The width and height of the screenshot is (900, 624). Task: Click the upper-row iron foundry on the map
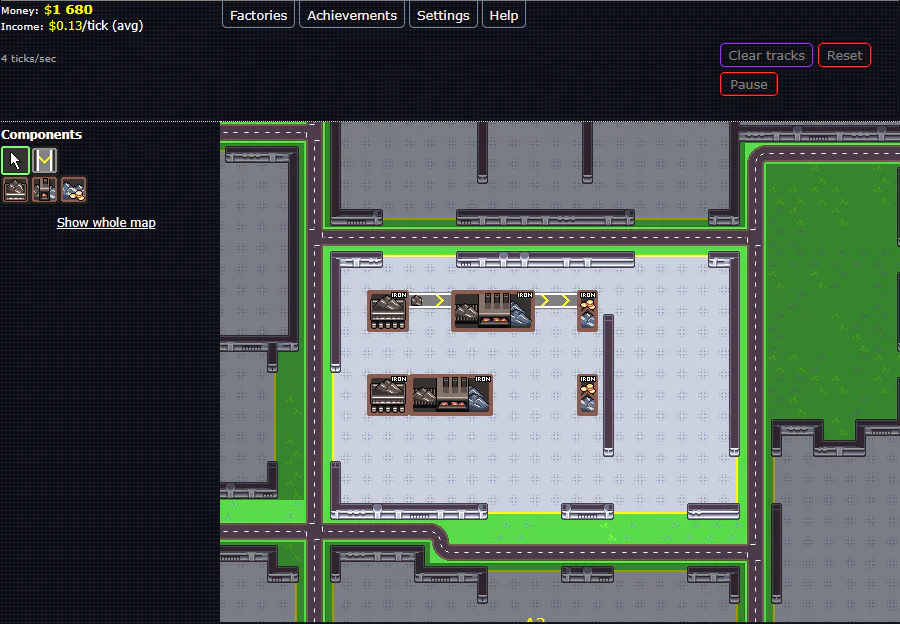[x=493, y=311]
